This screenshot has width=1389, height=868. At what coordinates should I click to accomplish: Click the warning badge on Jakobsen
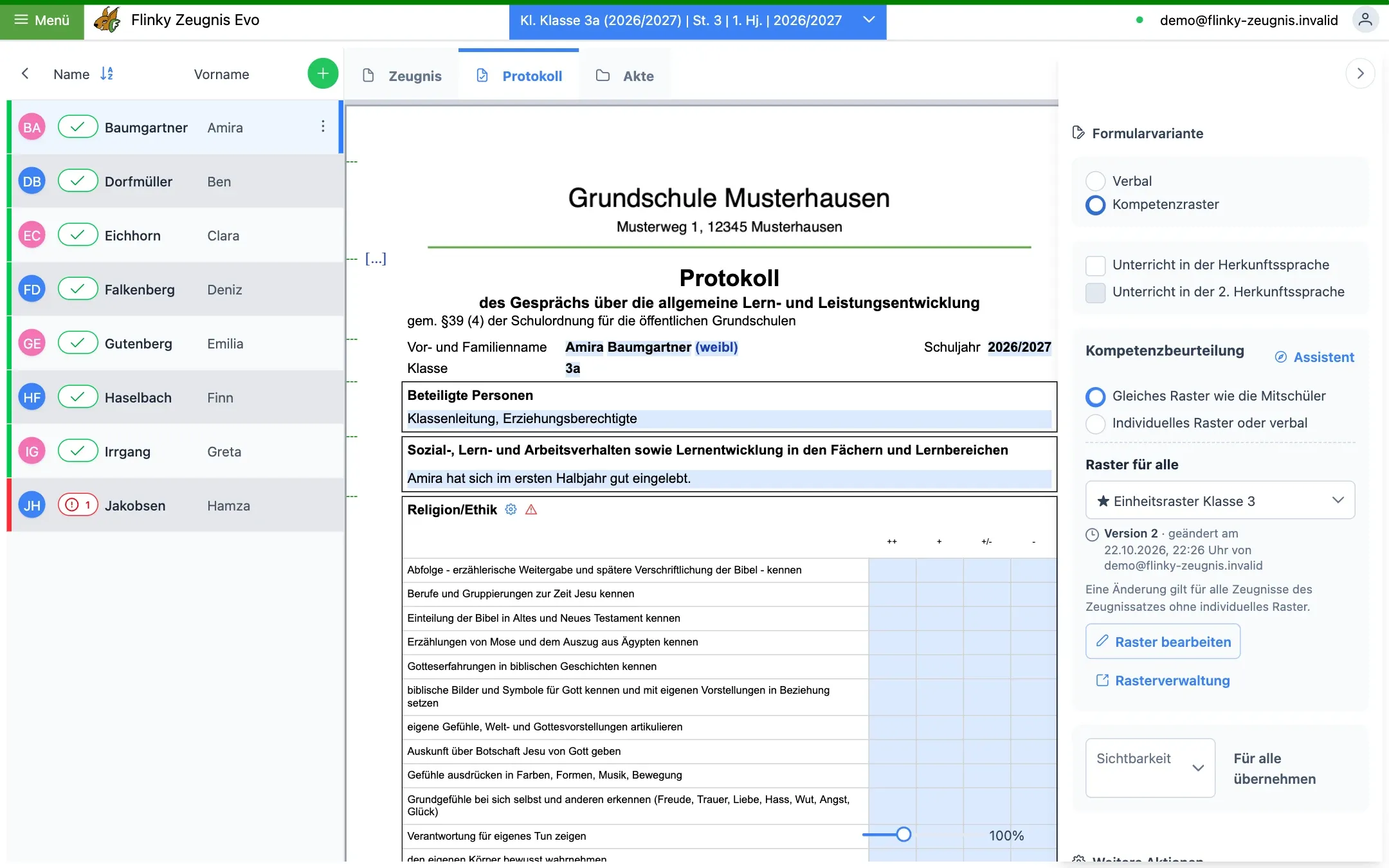coord(78,505)
